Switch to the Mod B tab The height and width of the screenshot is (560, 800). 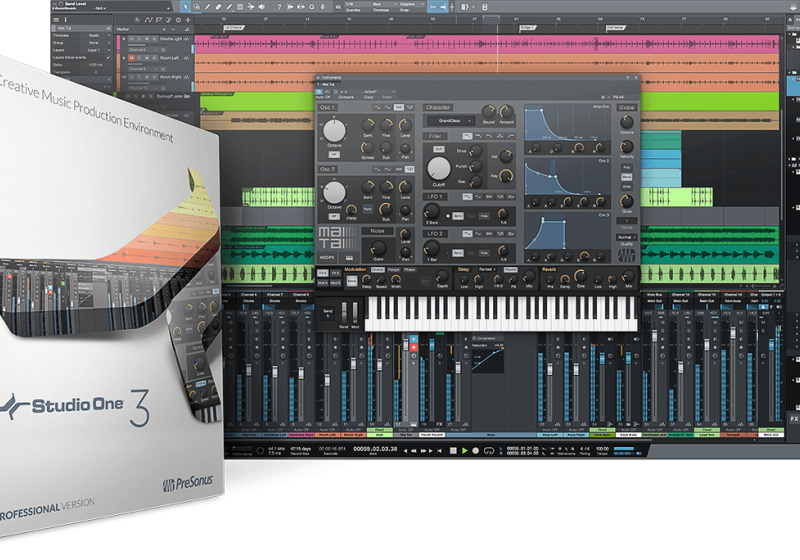(335, 283)
